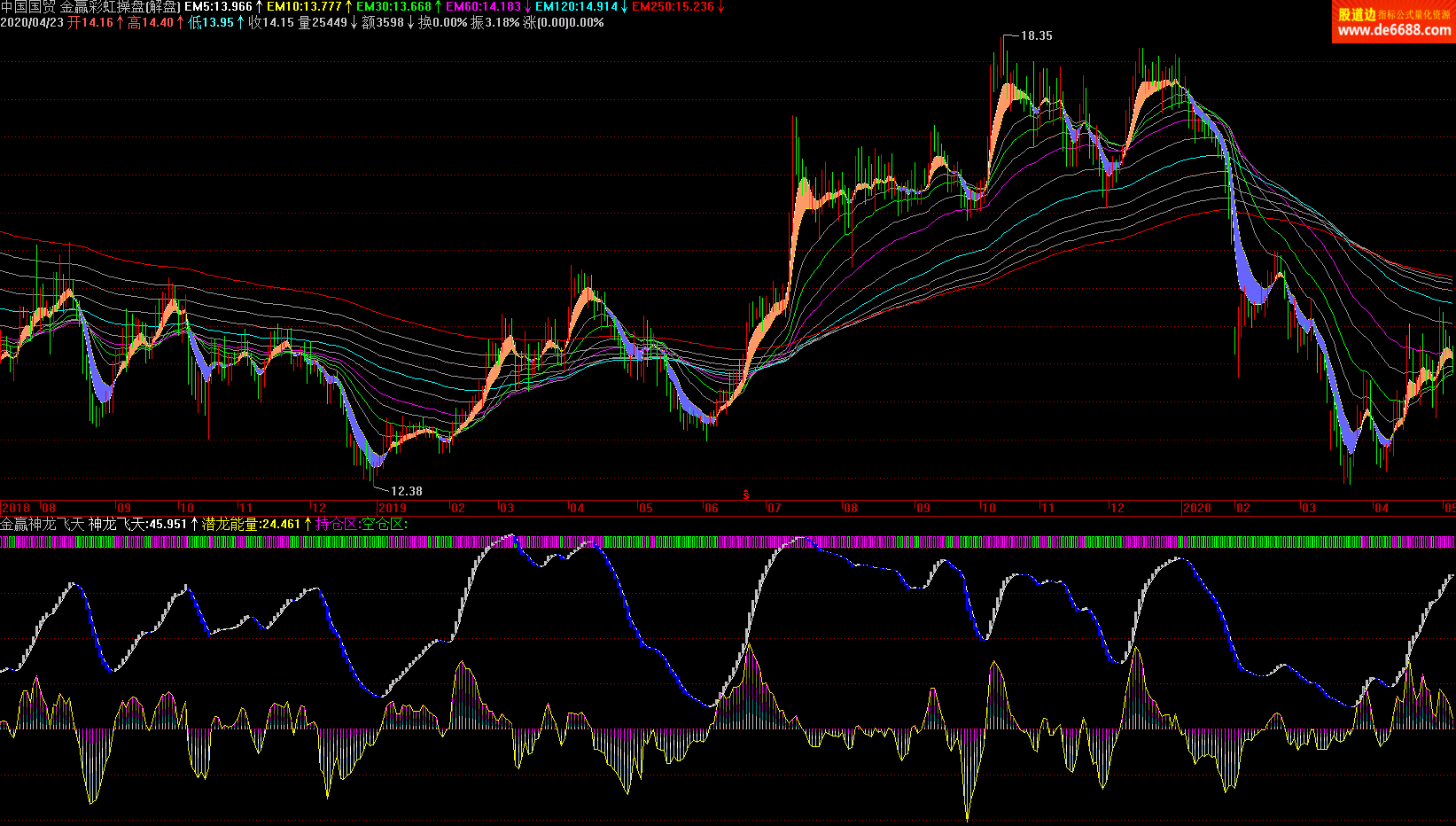The image size is (1456, 826).
Task: Click the 金赢神龙飞天 sub-indicator title
Action: click(42, 525)
